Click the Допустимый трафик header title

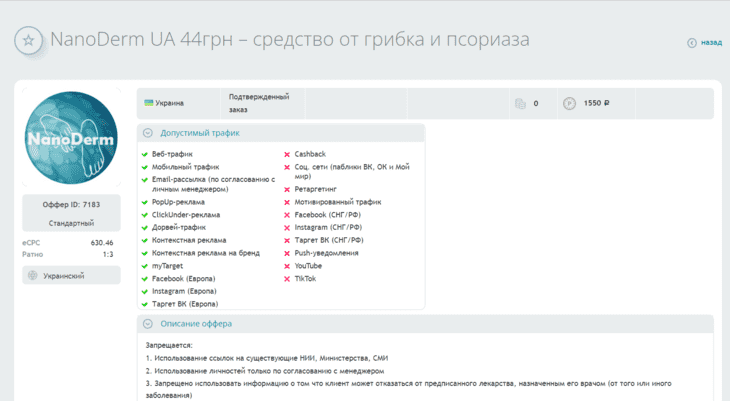pos(200,133)
